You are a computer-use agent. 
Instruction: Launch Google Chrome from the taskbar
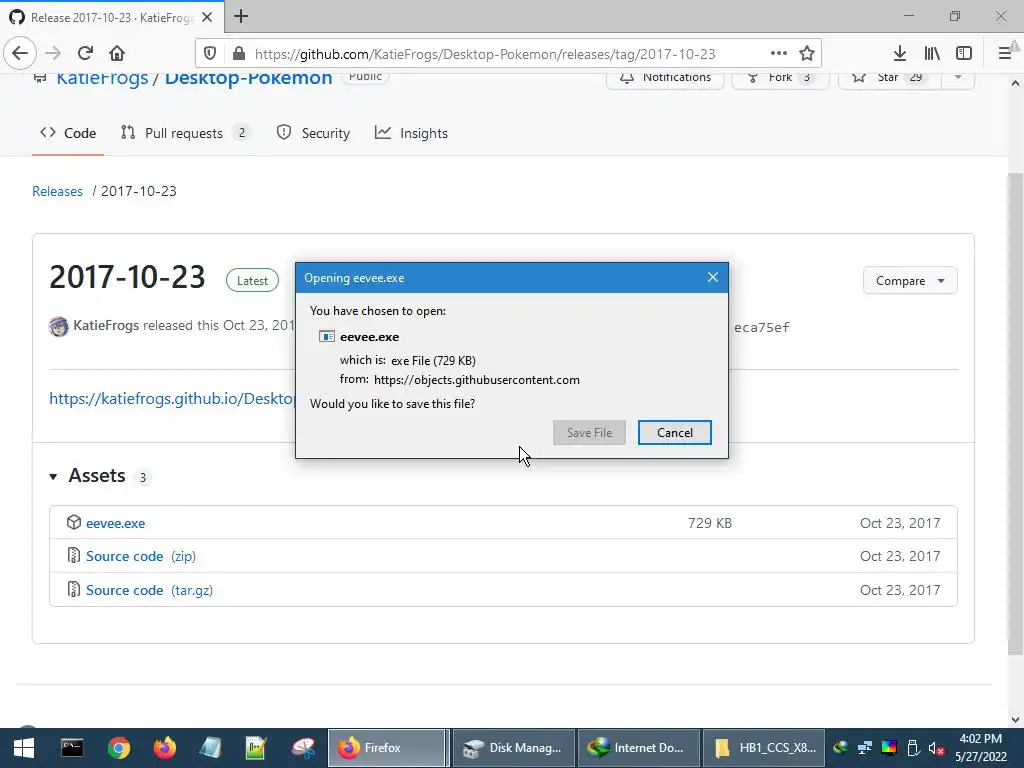tap(119, 748)
